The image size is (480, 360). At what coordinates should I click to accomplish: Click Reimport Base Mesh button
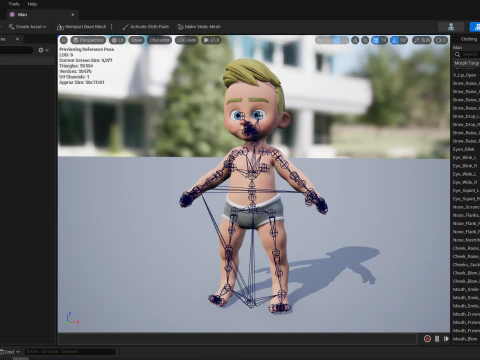82,27
